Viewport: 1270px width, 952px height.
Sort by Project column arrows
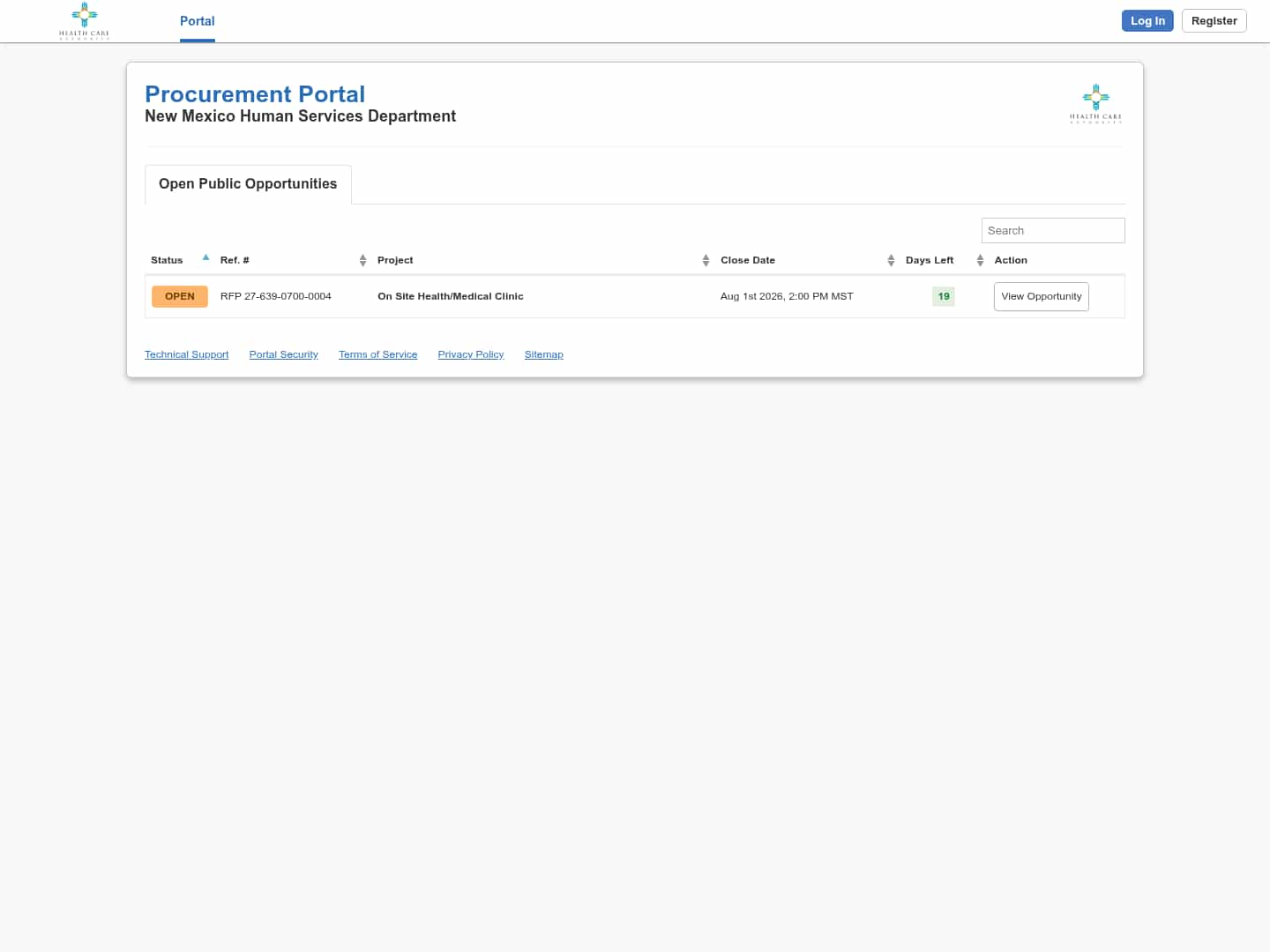pyautogui.click(x=706, y=260)
